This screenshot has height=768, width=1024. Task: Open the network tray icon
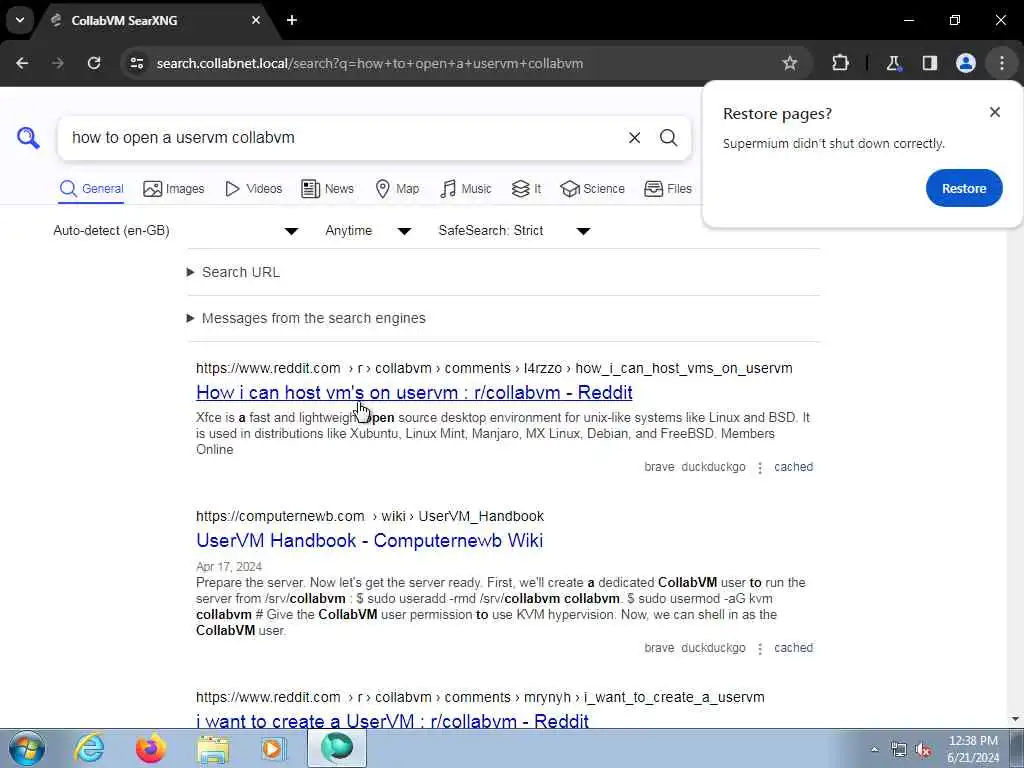click(899, 750)
